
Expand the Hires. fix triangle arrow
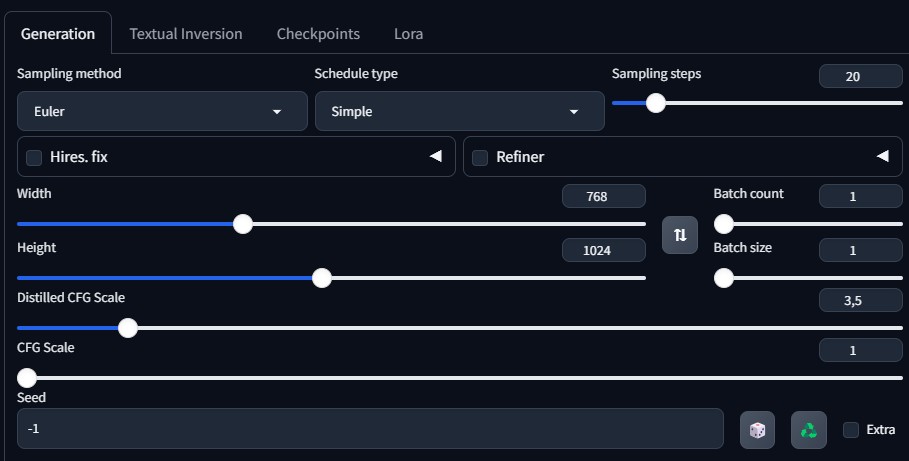435,156
